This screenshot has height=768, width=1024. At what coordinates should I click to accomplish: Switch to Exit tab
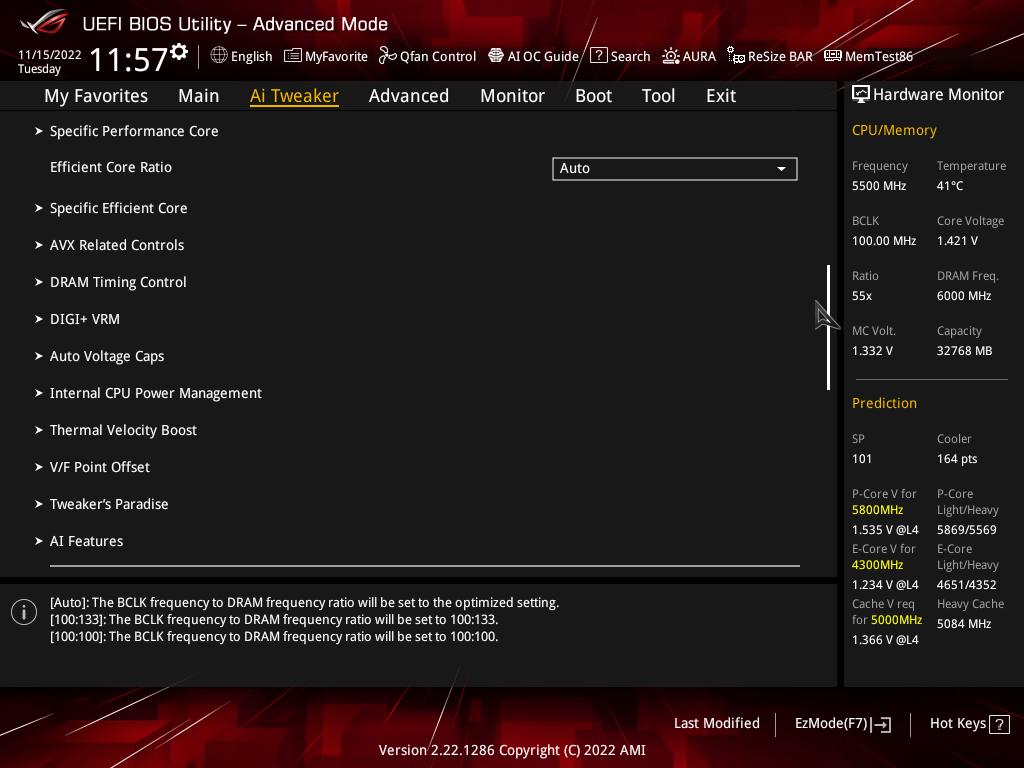[x=721, y=96]
